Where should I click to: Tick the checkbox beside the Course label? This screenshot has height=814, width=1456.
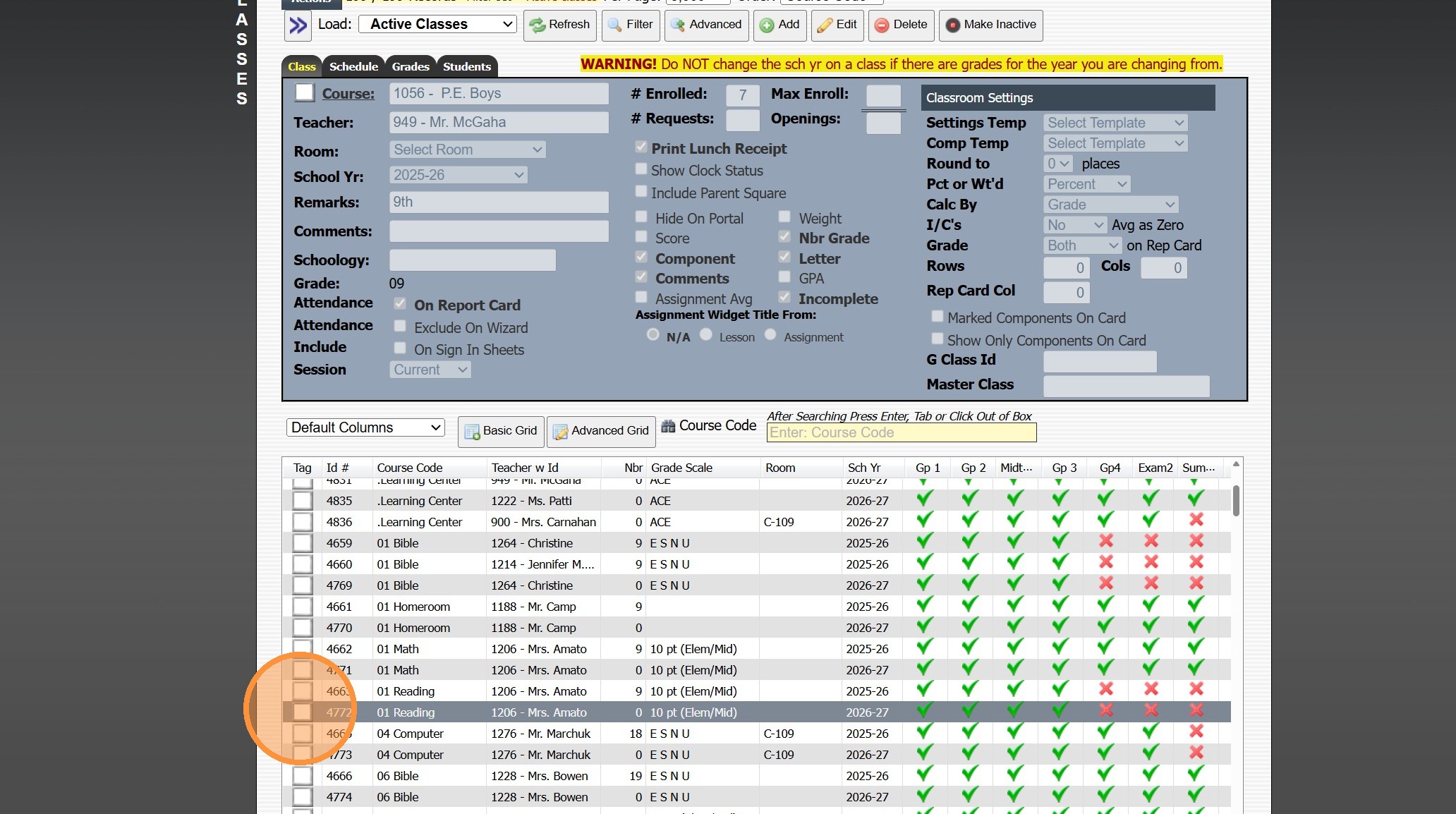(x=305, y=92)
